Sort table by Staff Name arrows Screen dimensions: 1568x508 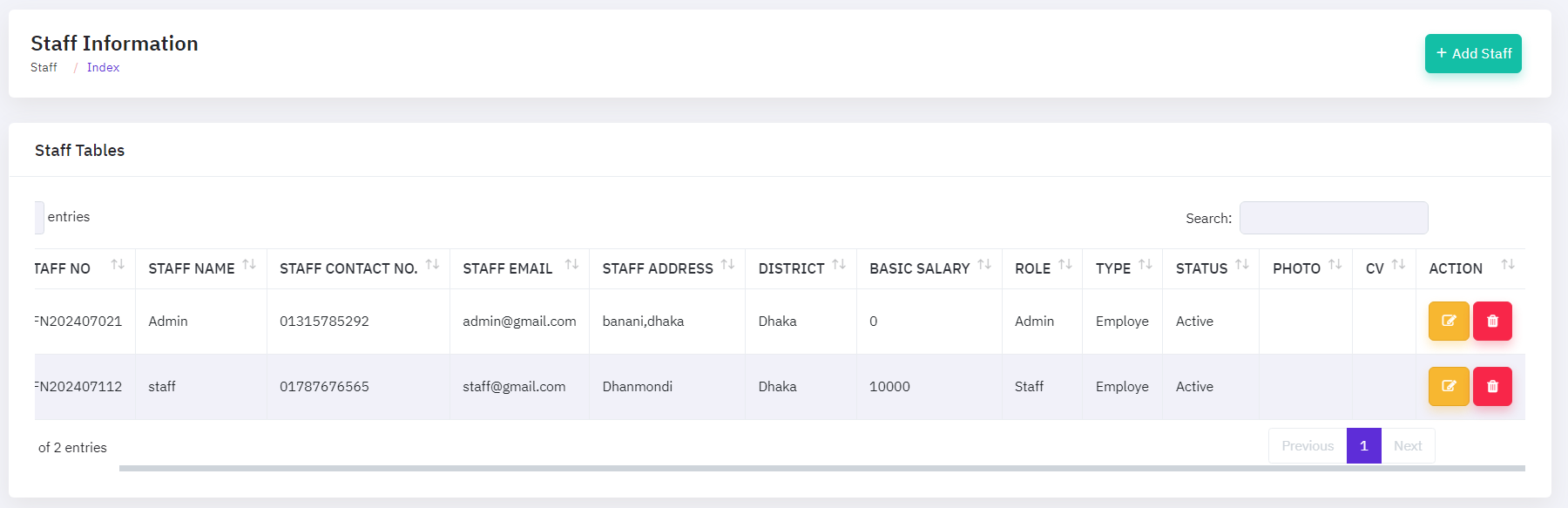pyautogui.click(x=248, y=265)
